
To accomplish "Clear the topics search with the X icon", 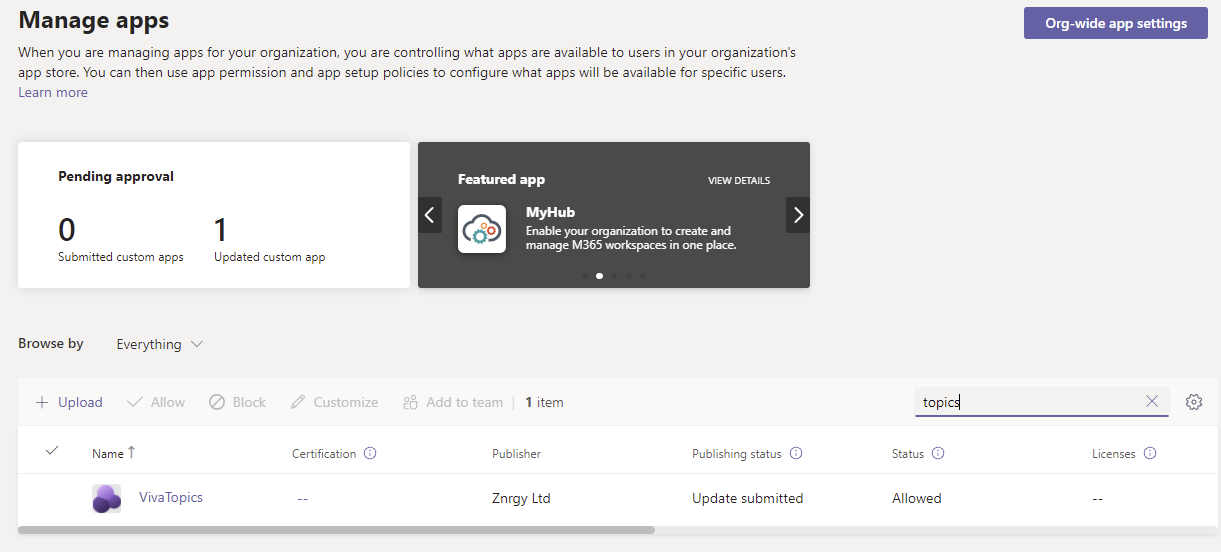I will click(1152, 402).
